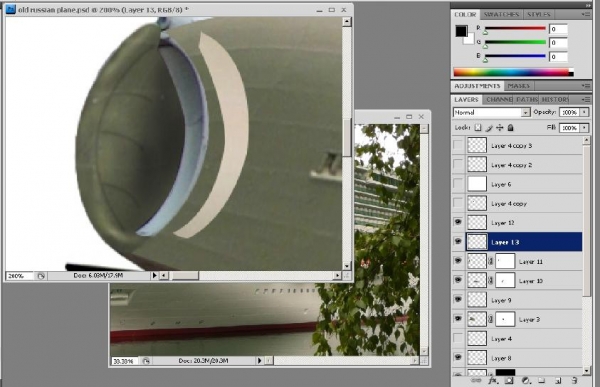Click Layer 6 white thumbnail
The height and width of the screenshot is (387, 600).
[x=477, y=184]
